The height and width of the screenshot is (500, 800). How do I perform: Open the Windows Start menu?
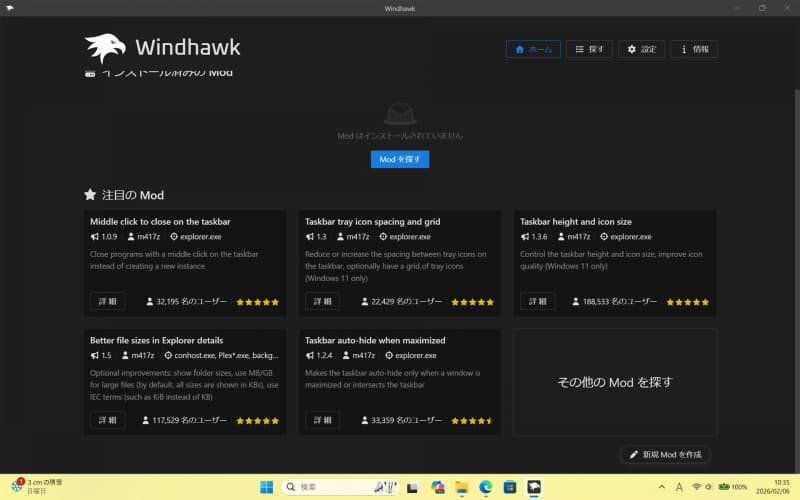(x=266, y=487)
